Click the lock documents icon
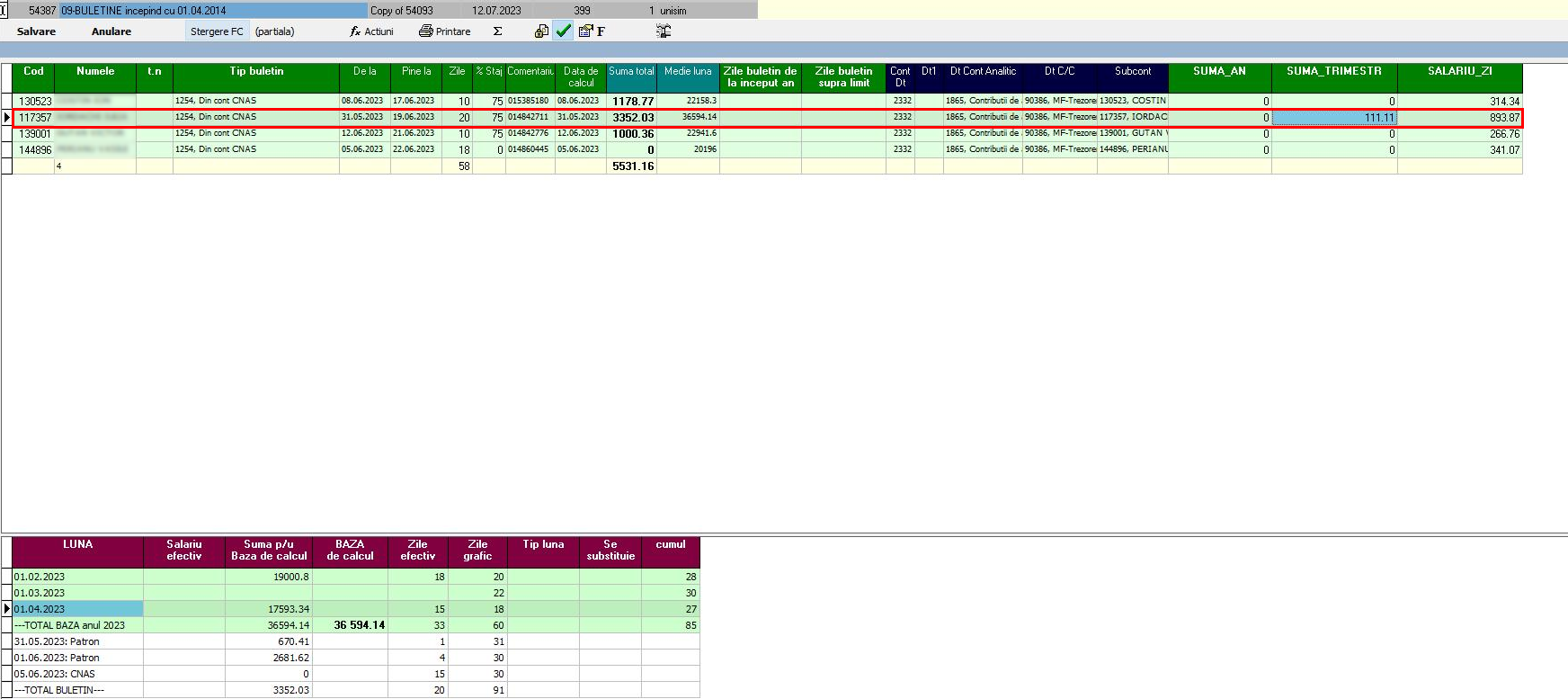Screen dimensions: 1568x699 pos(541,31)
